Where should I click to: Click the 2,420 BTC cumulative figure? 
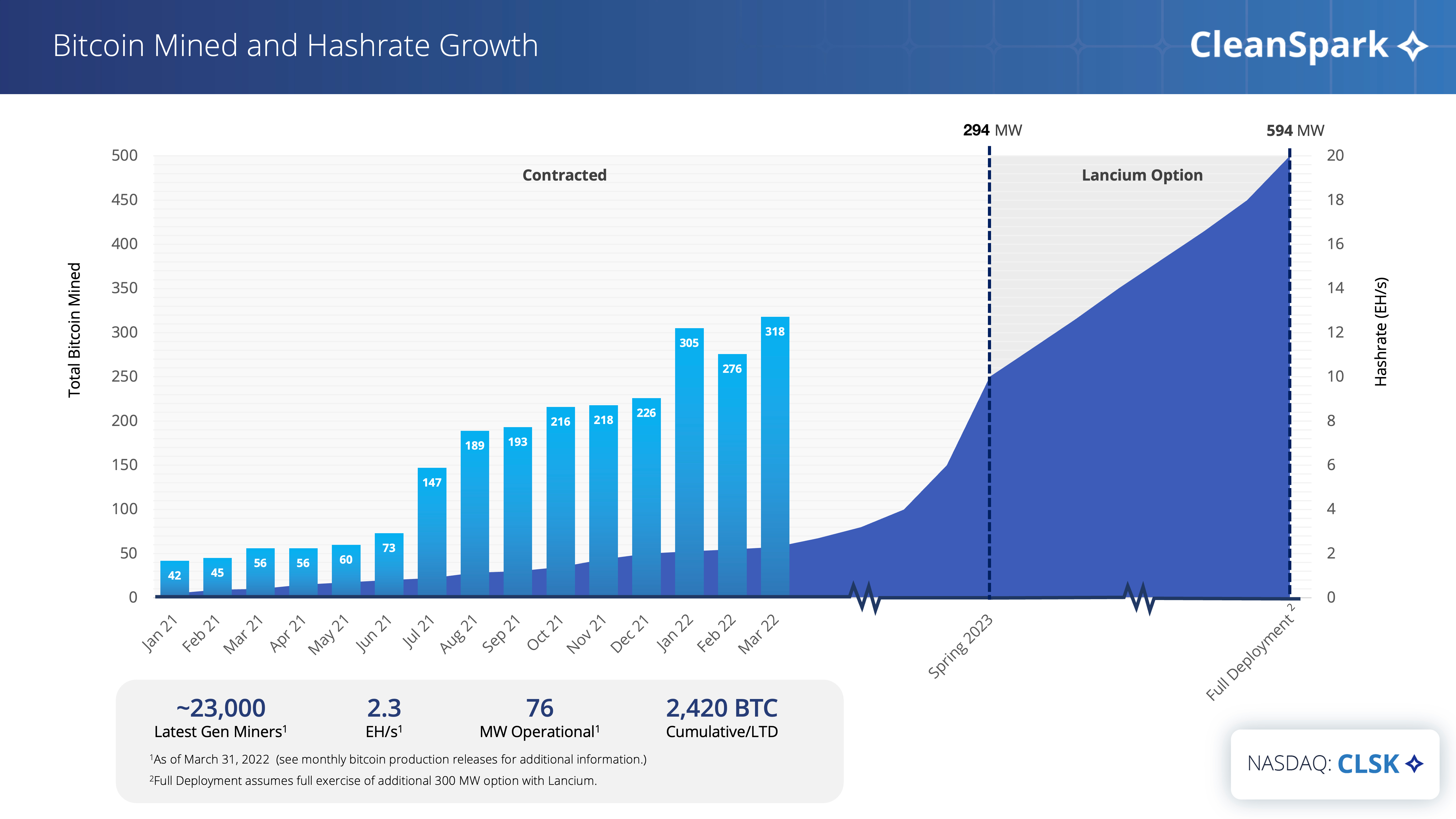[722, 708]
